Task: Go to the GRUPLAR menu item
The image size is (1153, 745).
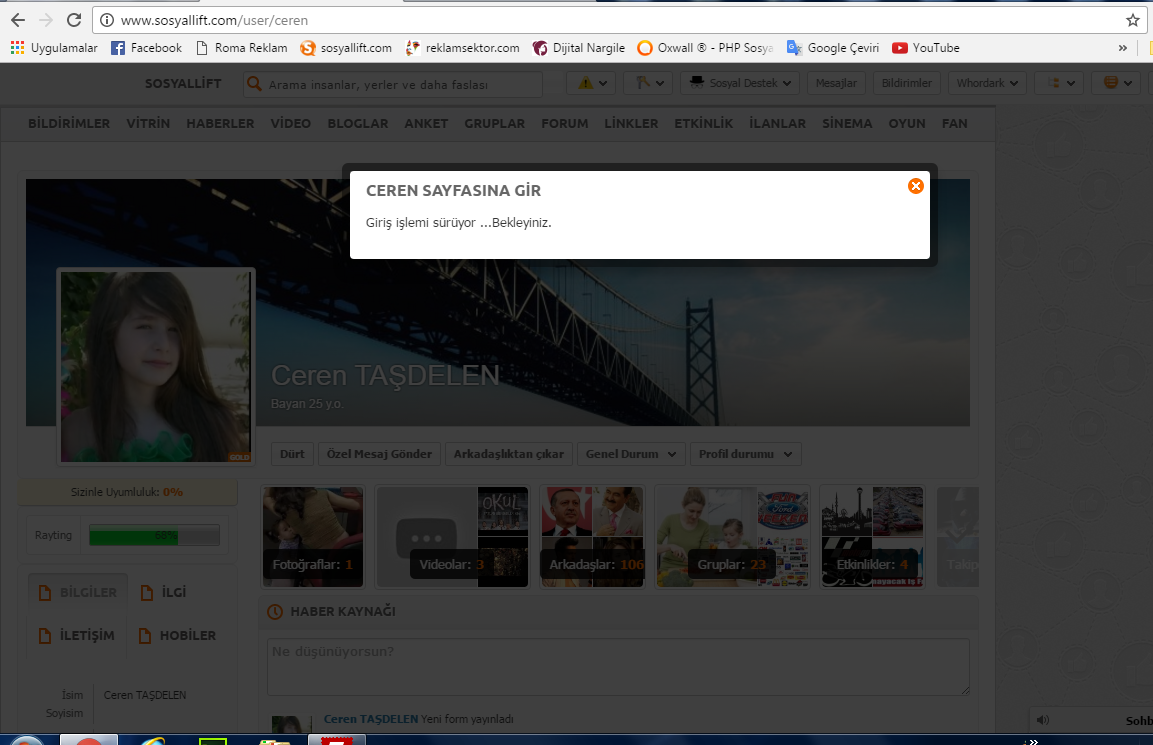Action: click(x=494, y=123)
